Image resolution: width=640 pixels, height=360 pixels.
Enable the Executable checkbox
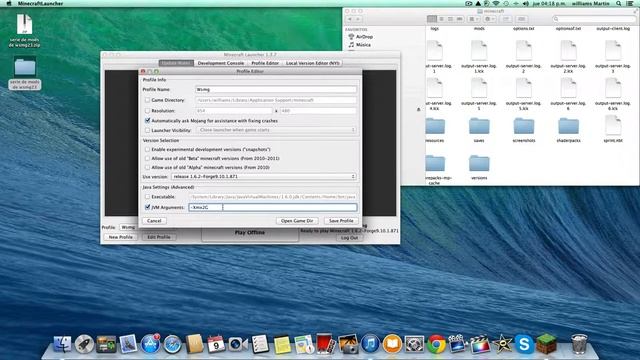pyautogui.click(x=147, y=197)
